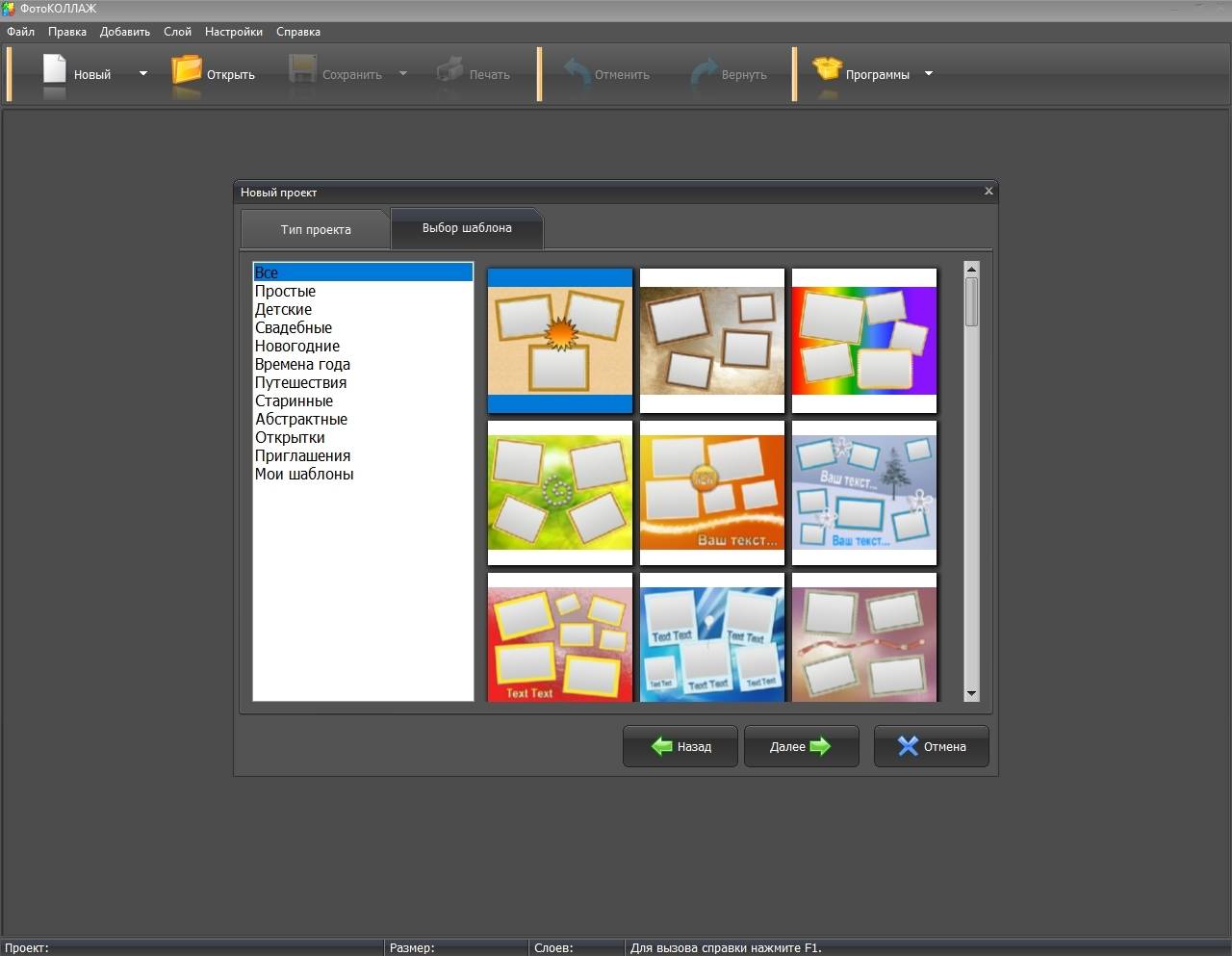The image size is (1232, 956).
Task: Open the Слой menu
Action: tap(177, 32)
